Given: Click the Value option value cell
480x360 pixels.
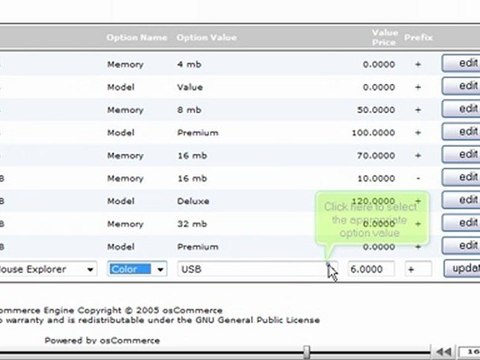Looking at the screenshot, I should pyautogui.click(x=190, y=87).
